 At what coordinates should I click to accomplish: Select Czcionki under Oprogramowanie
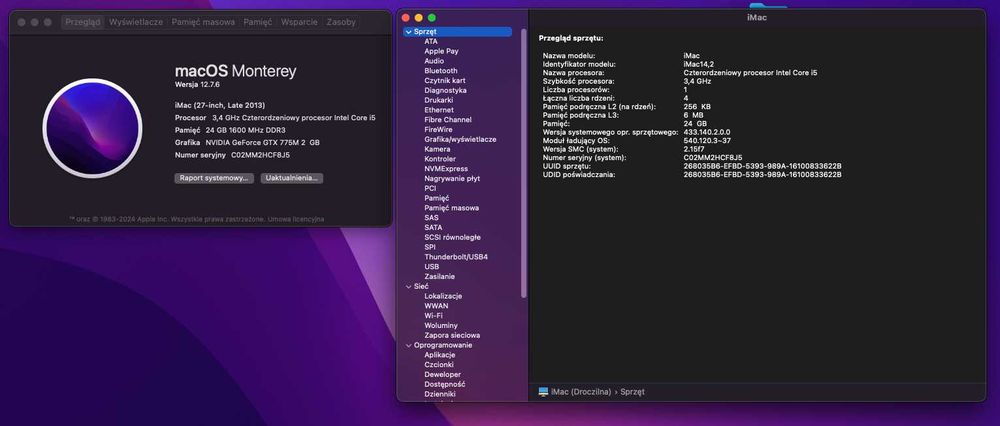pos(439,365)
